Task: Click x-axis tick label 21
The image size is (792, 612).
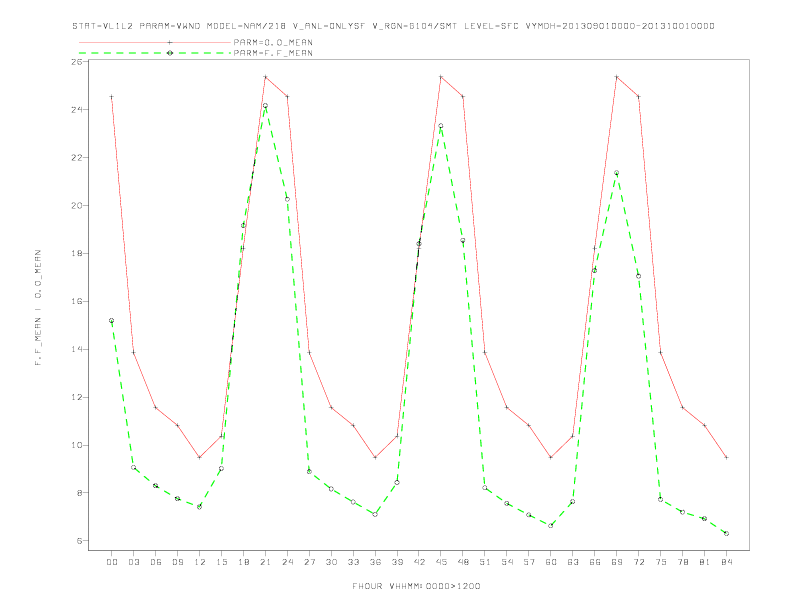Action: click(x=265, y=562)
